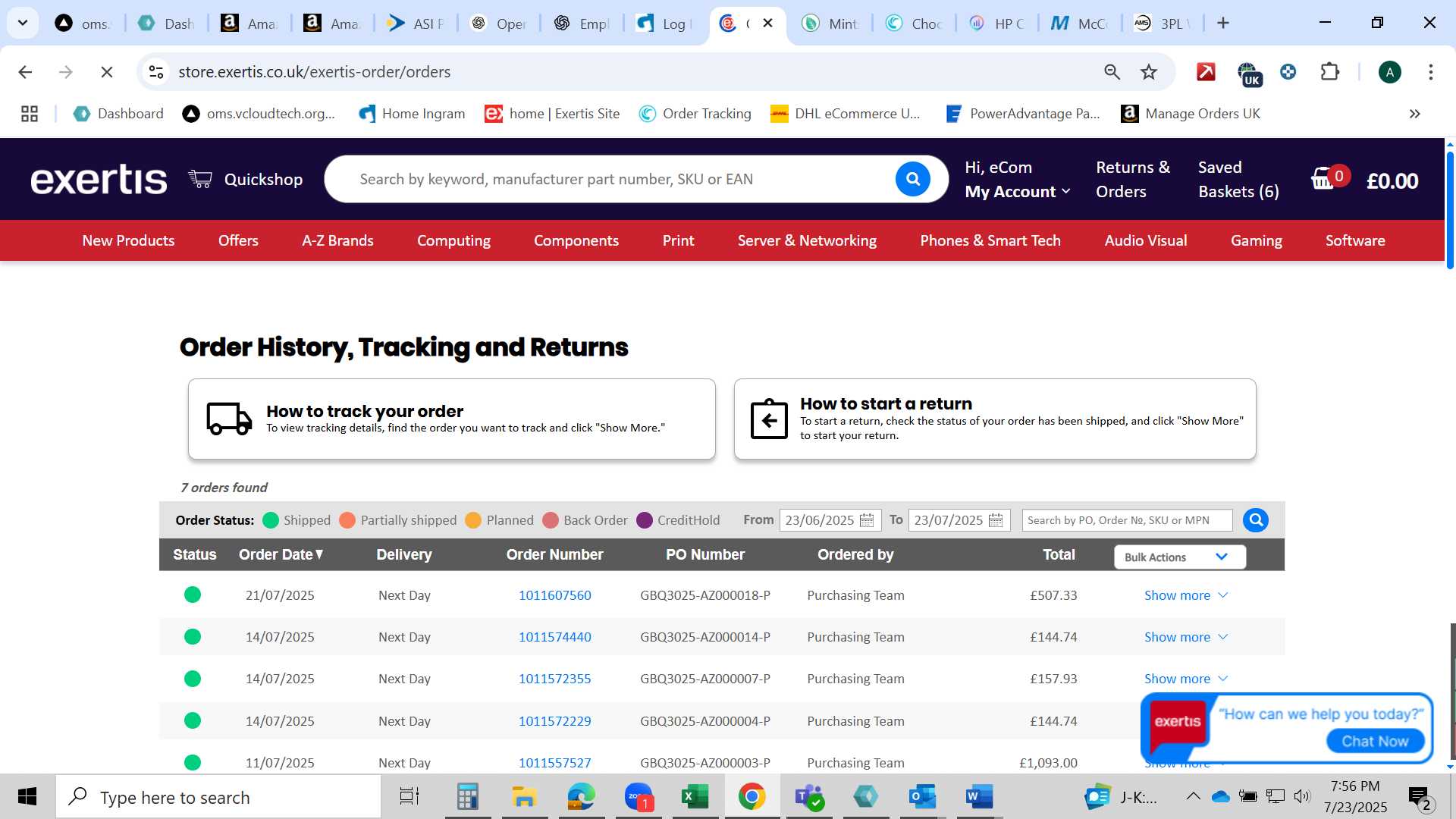Open Saved Baskets (6) link

tap(1238, 179)
